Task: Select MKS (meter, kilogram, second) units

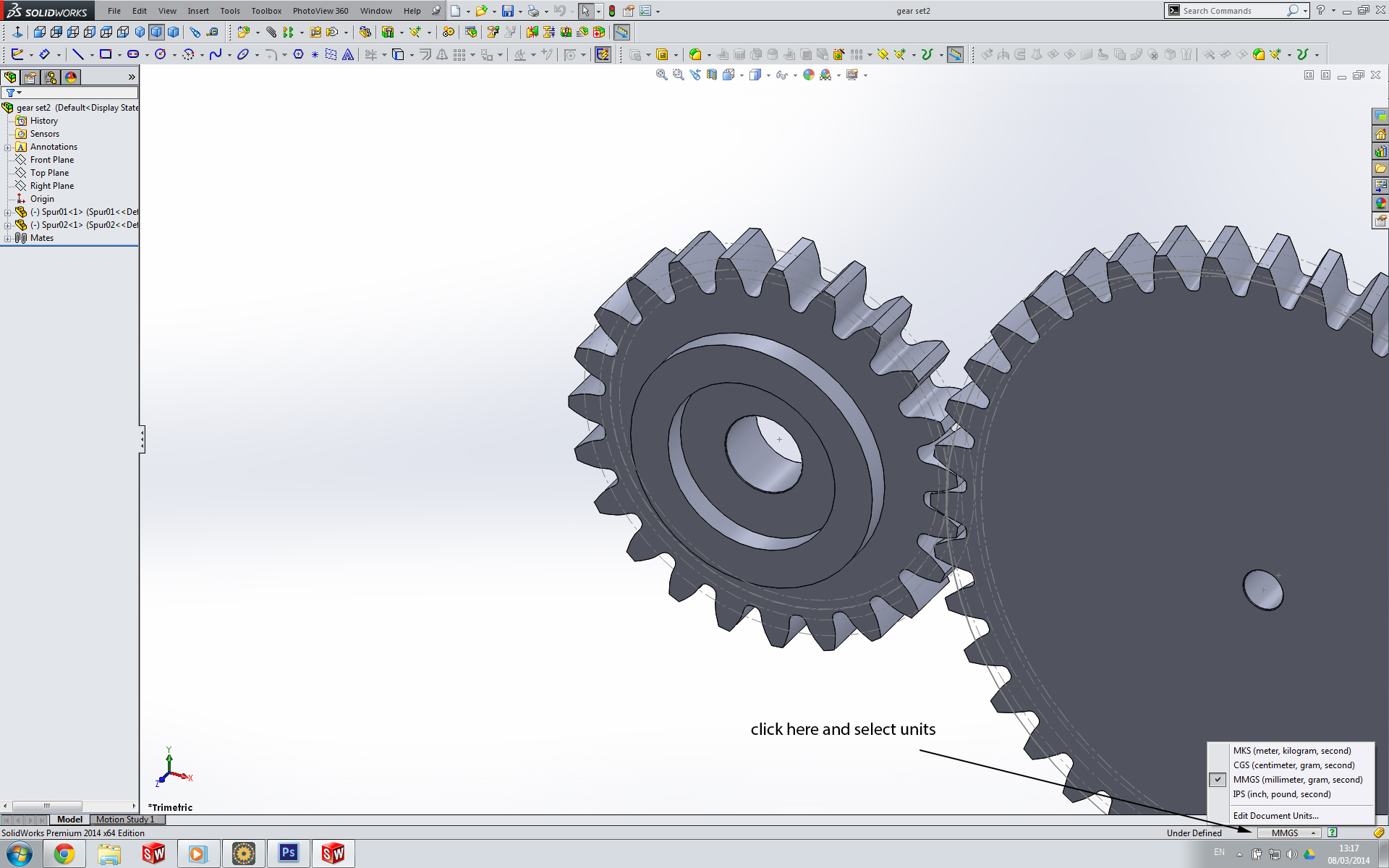Action: 1291,751
